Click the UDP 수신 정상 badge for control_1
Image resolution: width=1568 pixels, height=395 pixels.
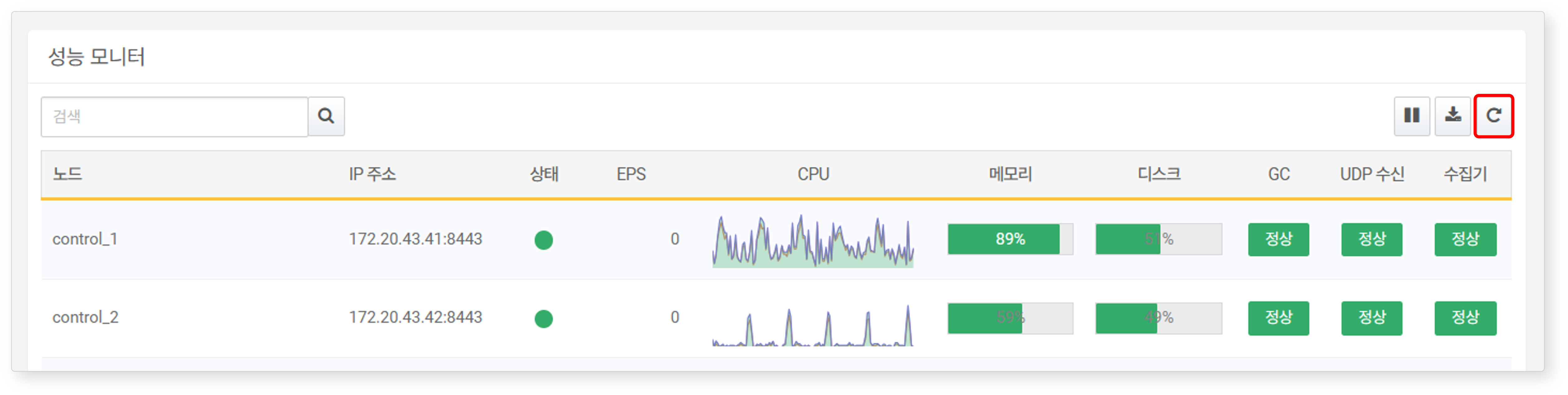(1371, 239)
